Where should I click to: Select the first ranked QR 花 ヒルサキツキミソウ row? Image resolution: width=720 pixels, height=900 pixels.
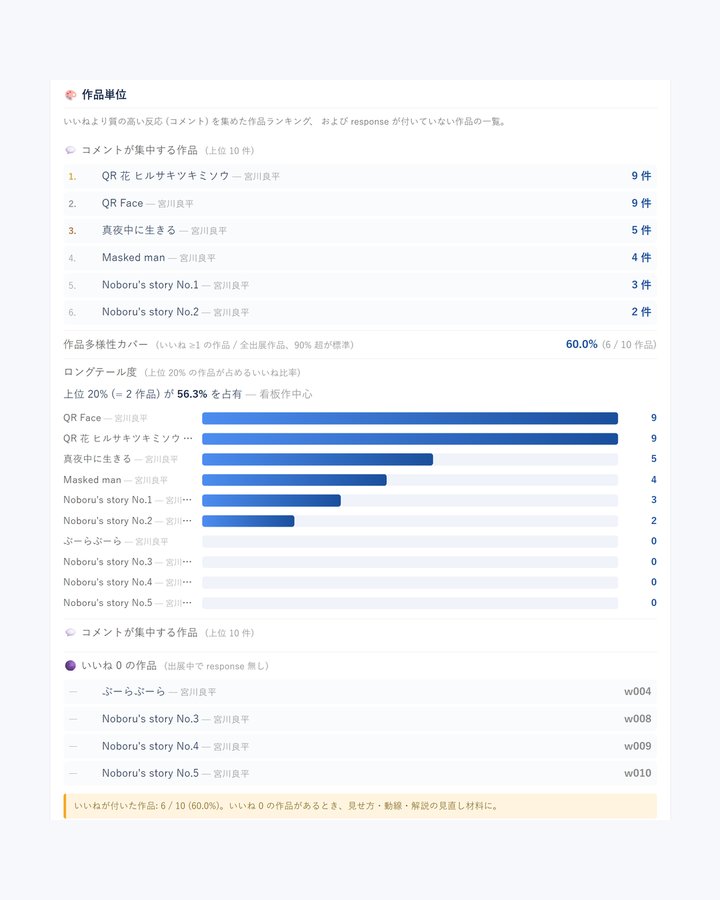pyautogui.click(x=360, y=176)
